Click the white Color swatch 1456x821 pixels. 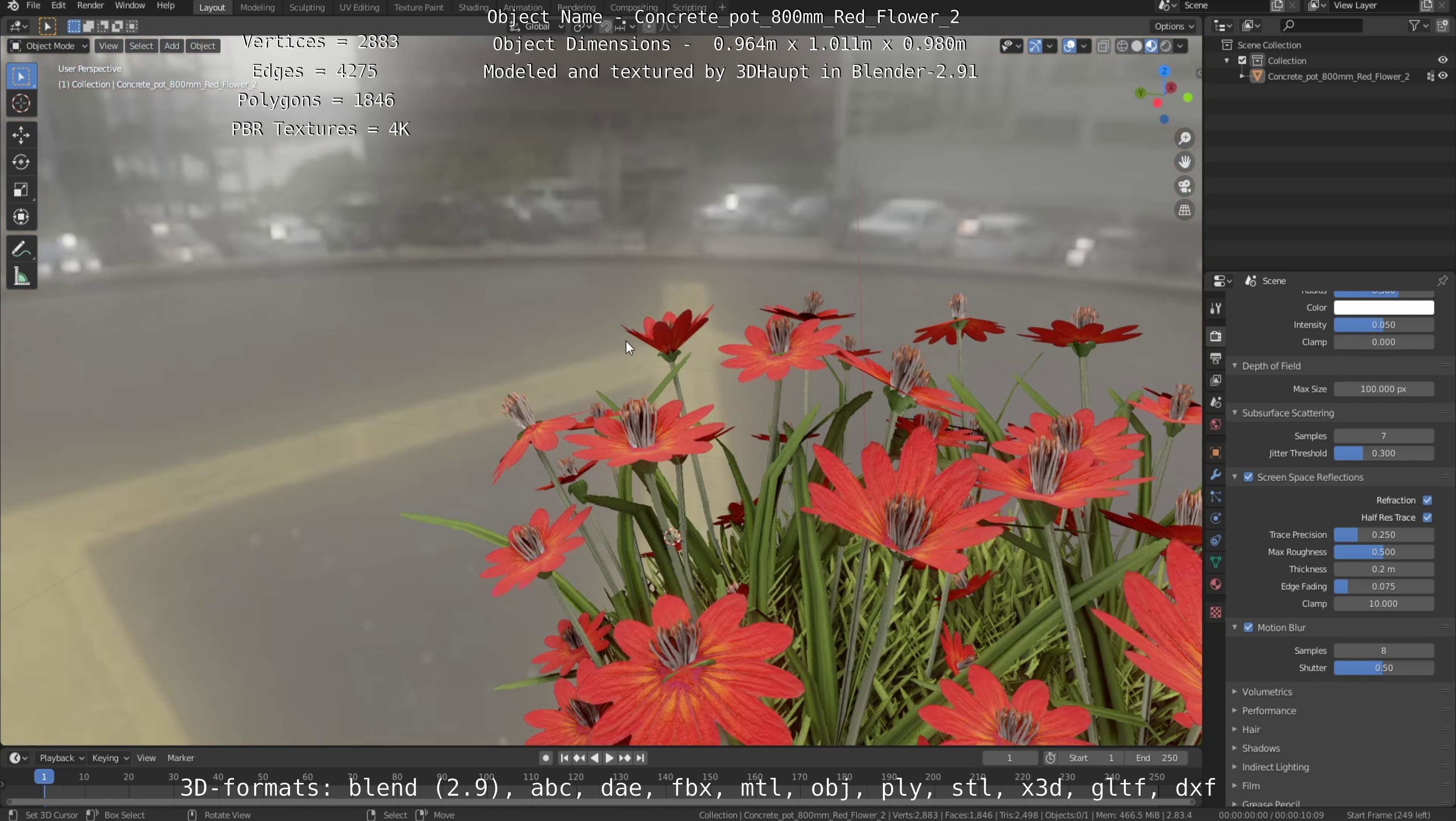tap(1383, 308)
